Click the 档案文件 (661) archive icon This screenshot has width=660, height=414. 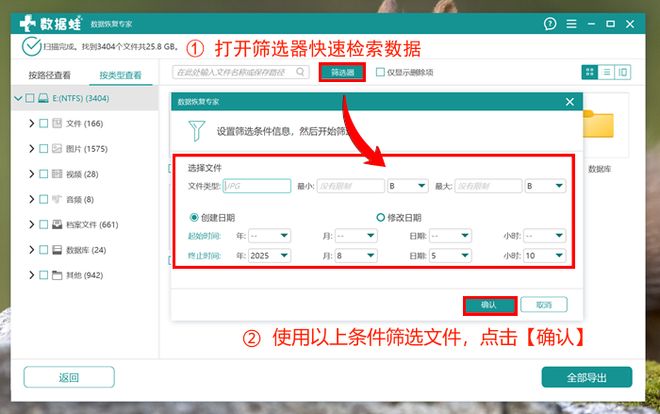(x=57, y=224)
